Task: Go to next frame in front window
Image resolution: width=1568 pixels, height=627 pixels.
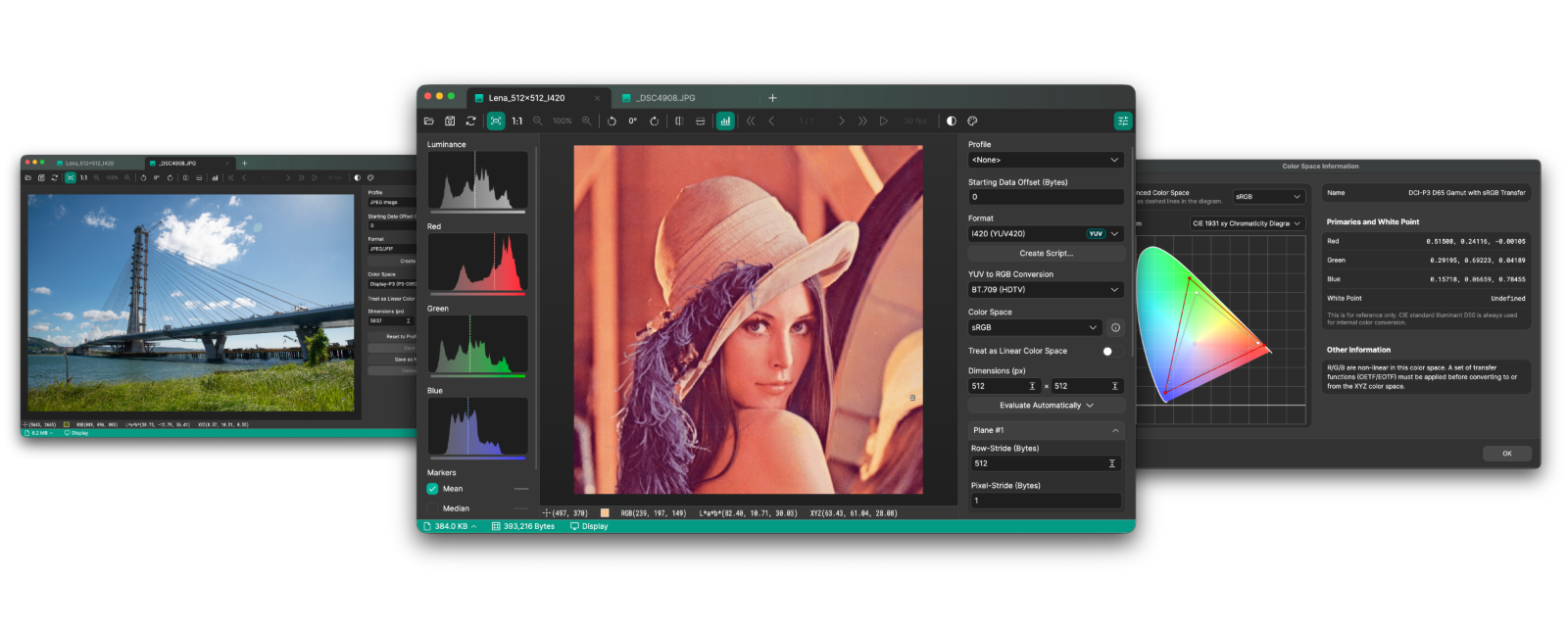Action: pyautogui.click(x=841, y=121)
